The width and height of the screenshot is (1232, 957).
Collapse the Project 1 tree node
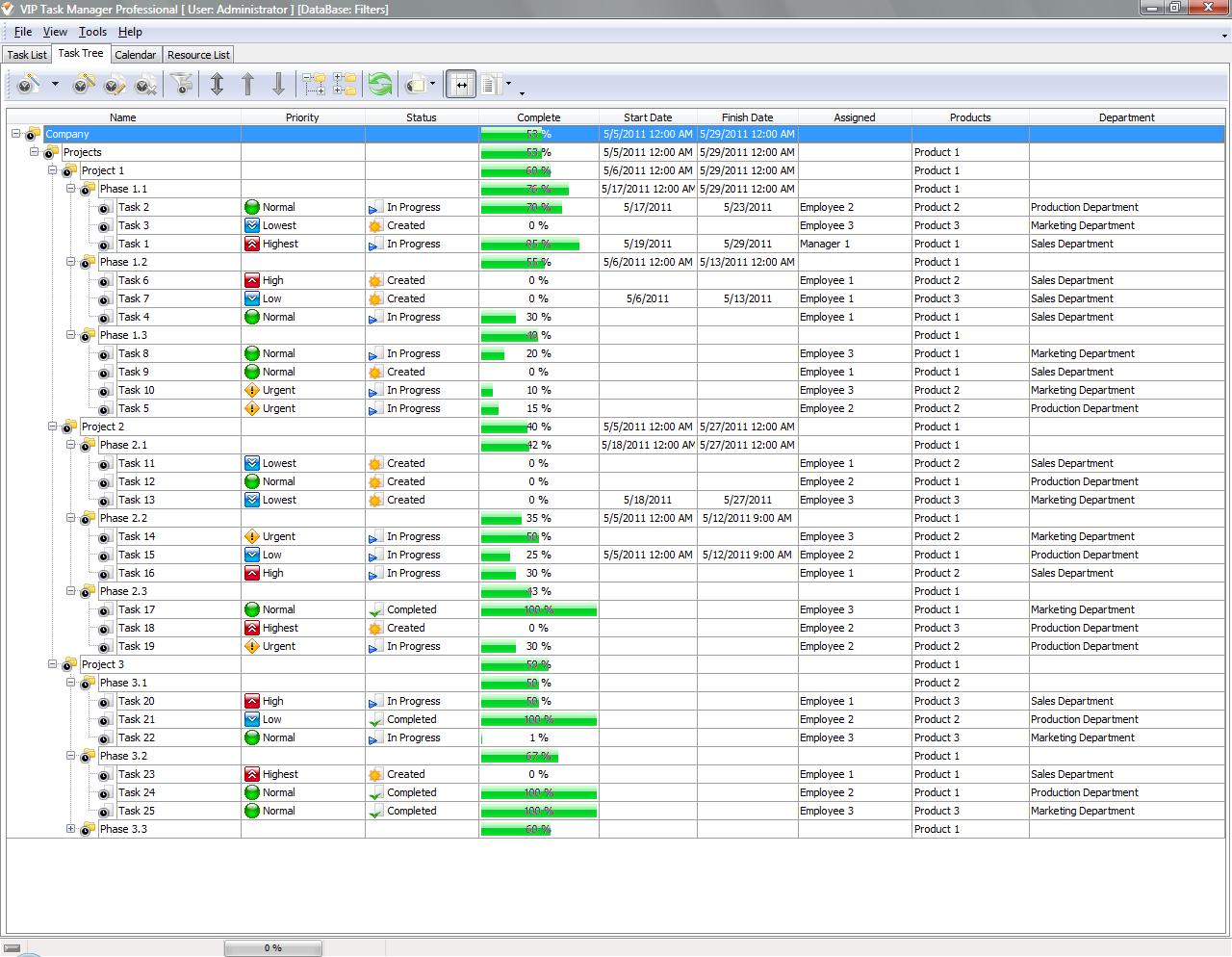coord(52,170)
